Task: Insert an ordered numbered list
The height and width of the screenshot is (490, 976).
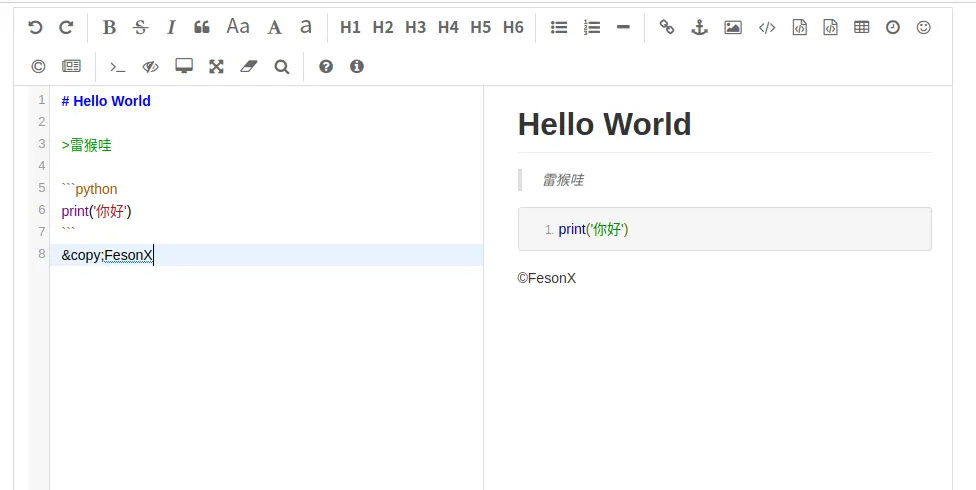Action: 591,27
